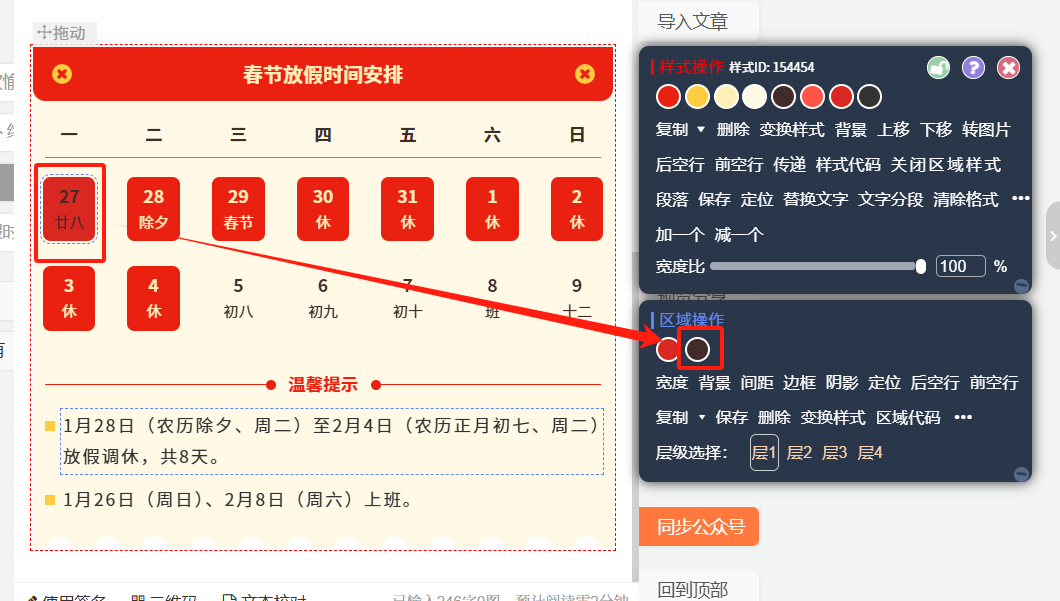
Task: Show more options in 样式操作 via ellipsis
Action: 1020,199
